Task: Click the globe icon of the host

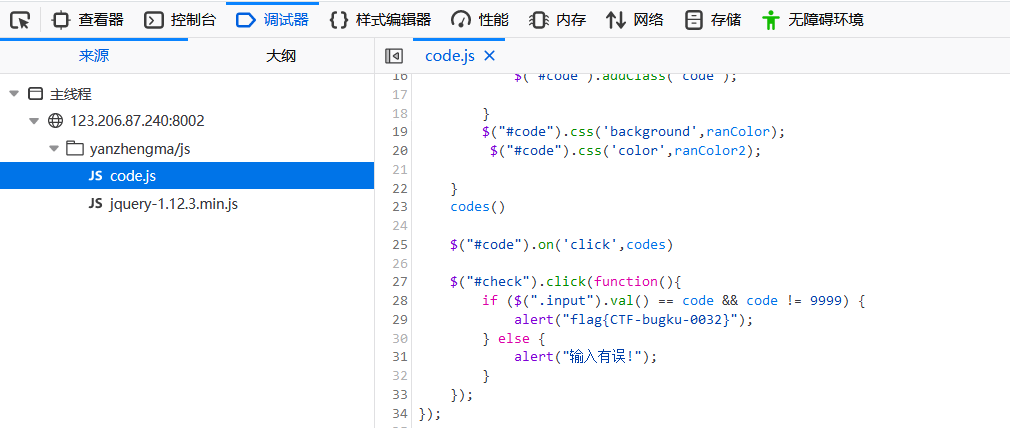Action: tap(56, 121)
